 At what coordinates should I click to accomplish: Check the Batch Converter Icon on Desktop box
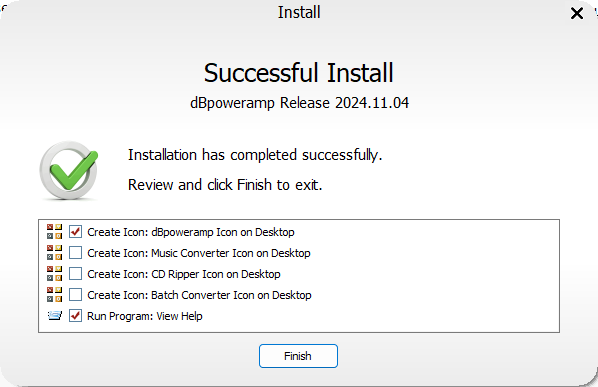(x=76, y=294)
